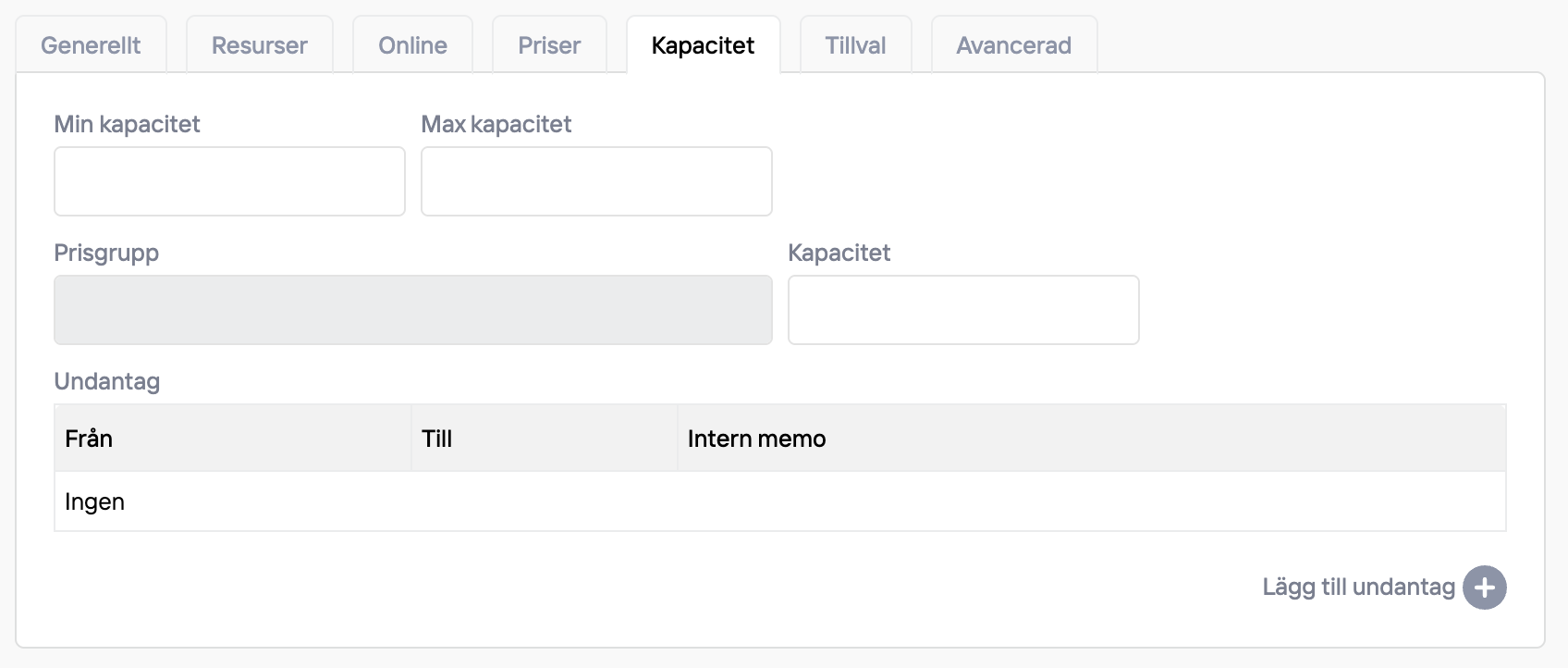Screen dimensions: 1568x668
Task: Click the Intern memo column header
Action: coord(756,439)
